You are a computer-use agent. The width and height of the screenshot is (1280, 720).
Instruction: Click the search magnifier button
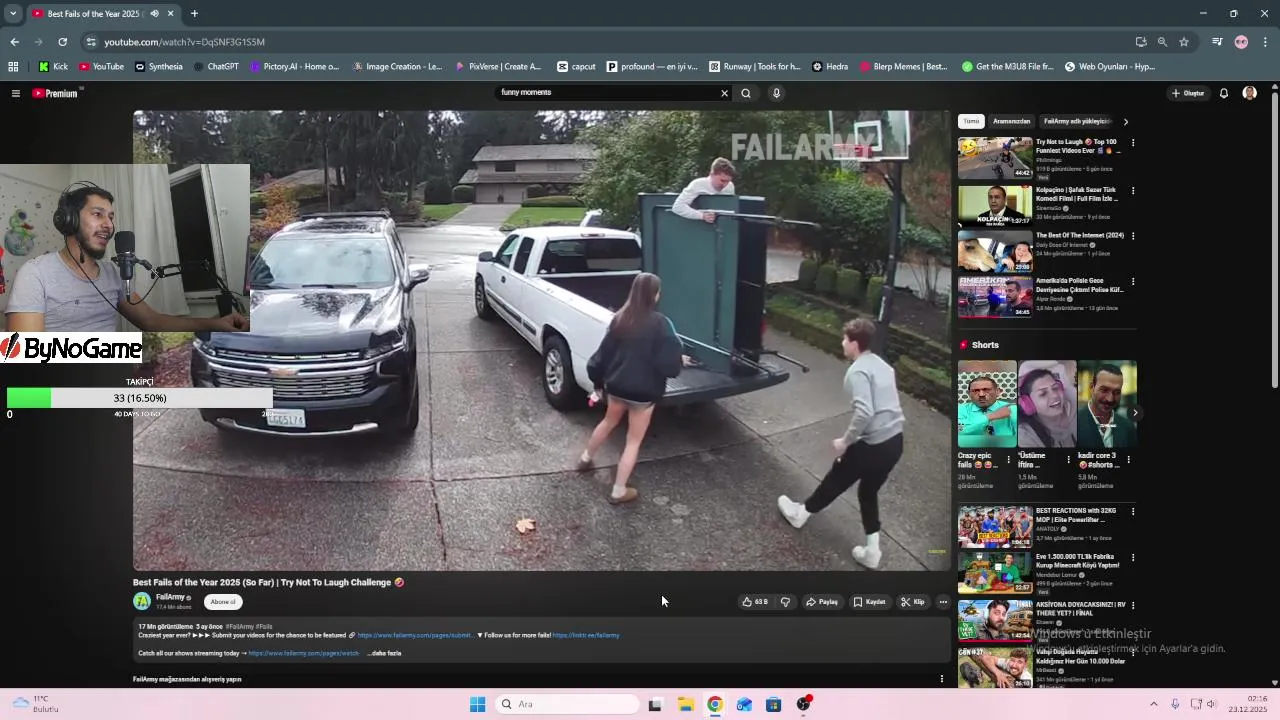click(x=746, y=93)
